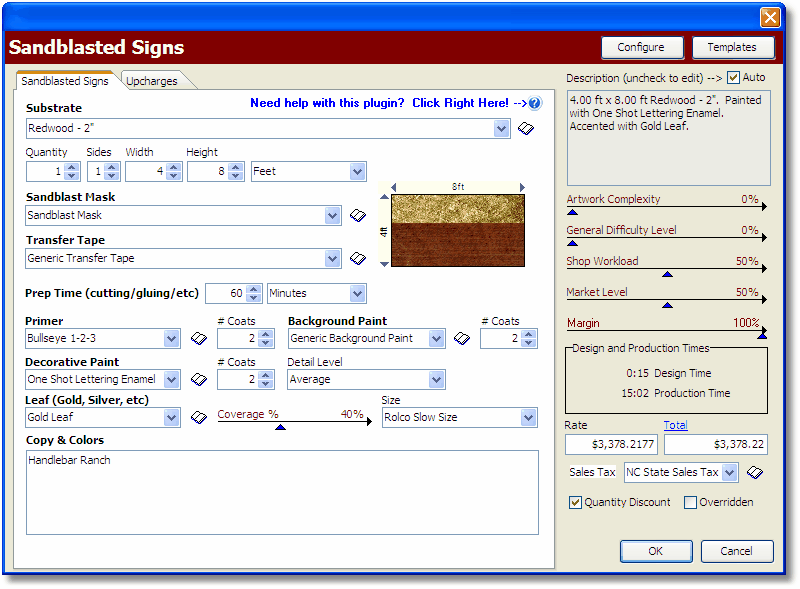The image size is (800, 589).
Task: Expand the Substrate dropdown
Action: pyautogui.click(x=501, y=129)
